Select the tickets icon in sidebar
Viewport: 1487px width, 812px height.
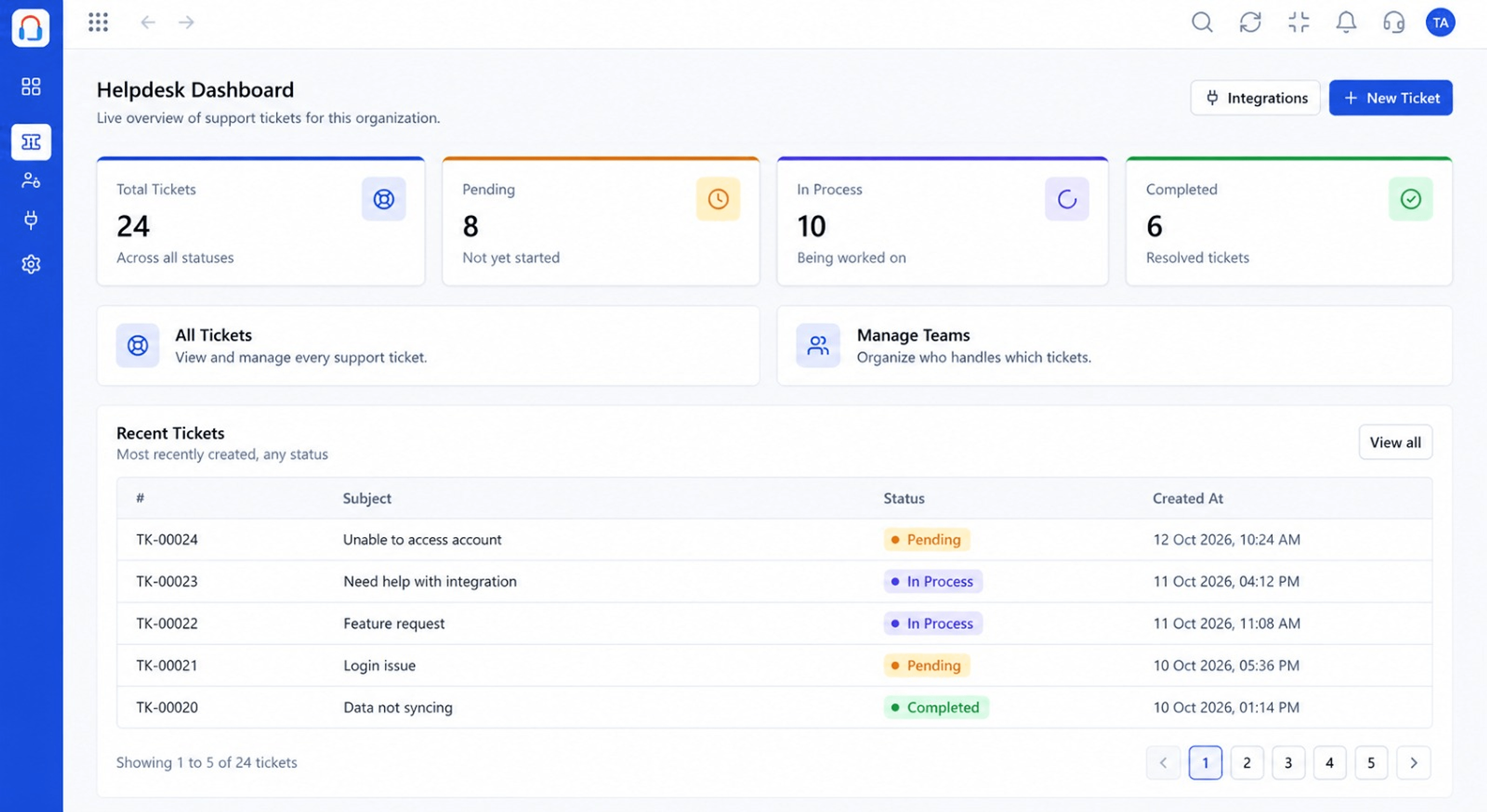[31, 141]
